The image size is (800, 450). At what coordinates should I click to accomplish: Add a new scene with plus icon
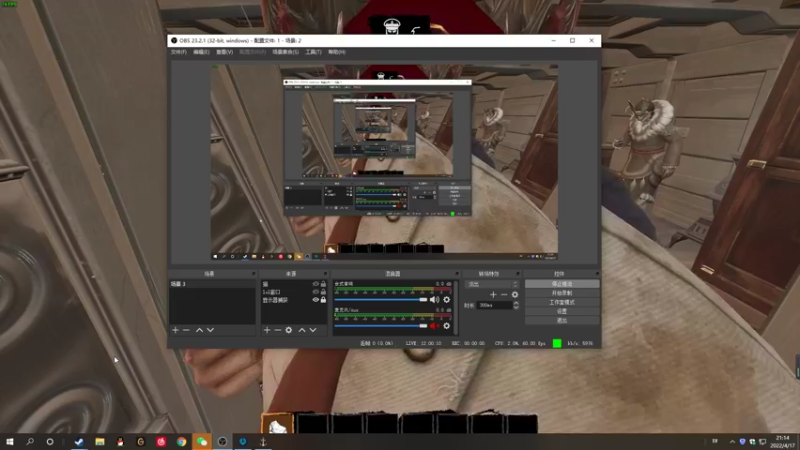click(x=176, y=330)
